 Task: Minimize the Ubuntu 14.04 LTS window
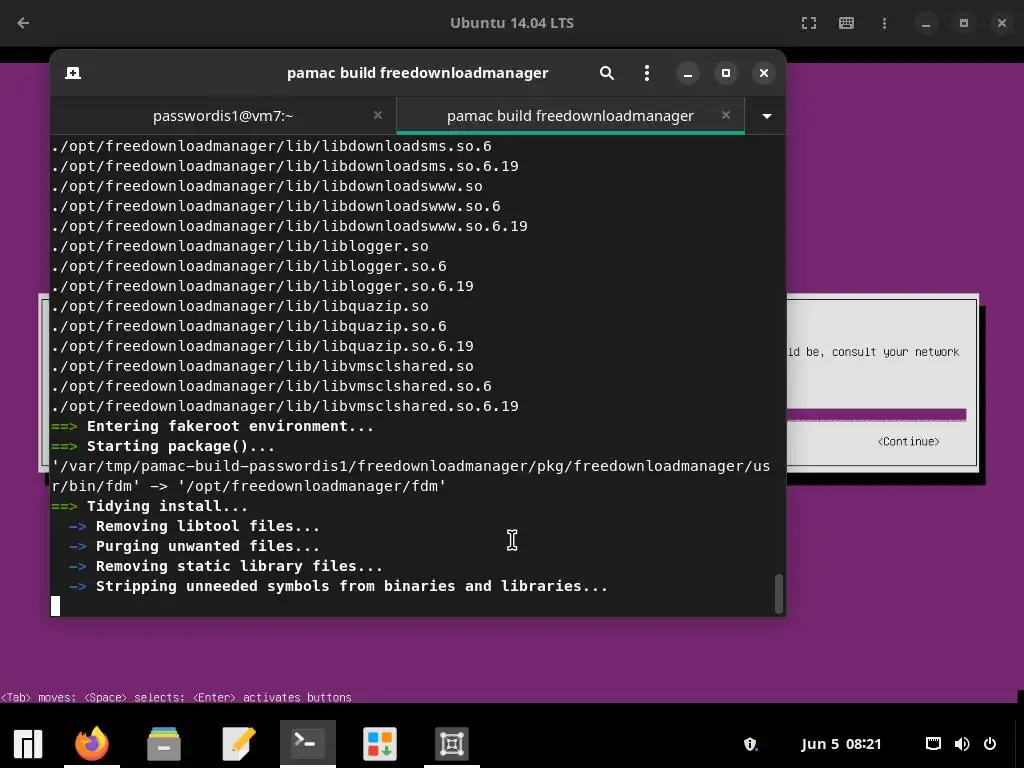pyautogui.click(x=925, y=24)
